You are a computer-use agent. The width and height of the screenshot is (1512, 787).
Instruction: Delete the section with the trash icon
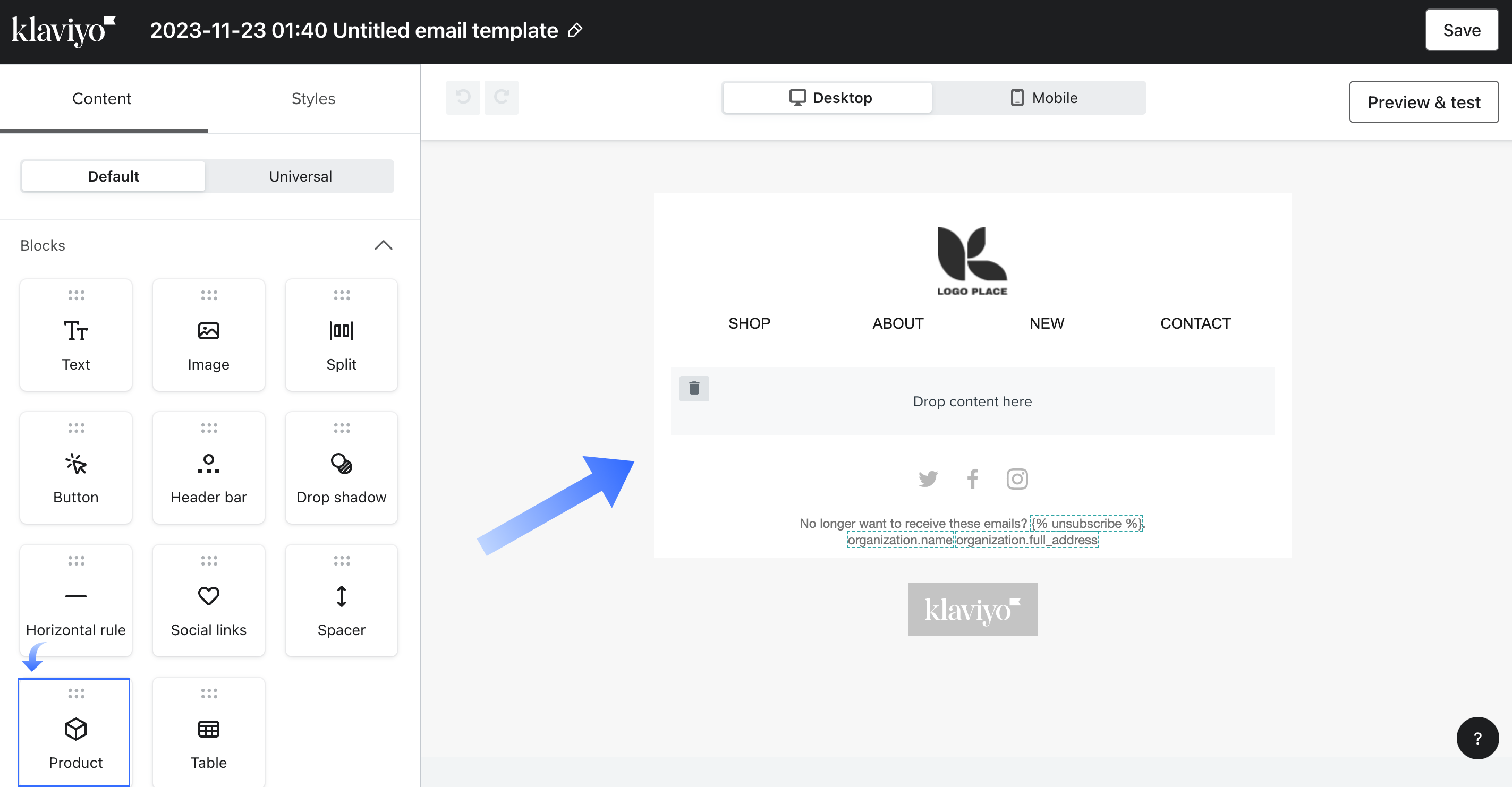[x=694, y=389]
